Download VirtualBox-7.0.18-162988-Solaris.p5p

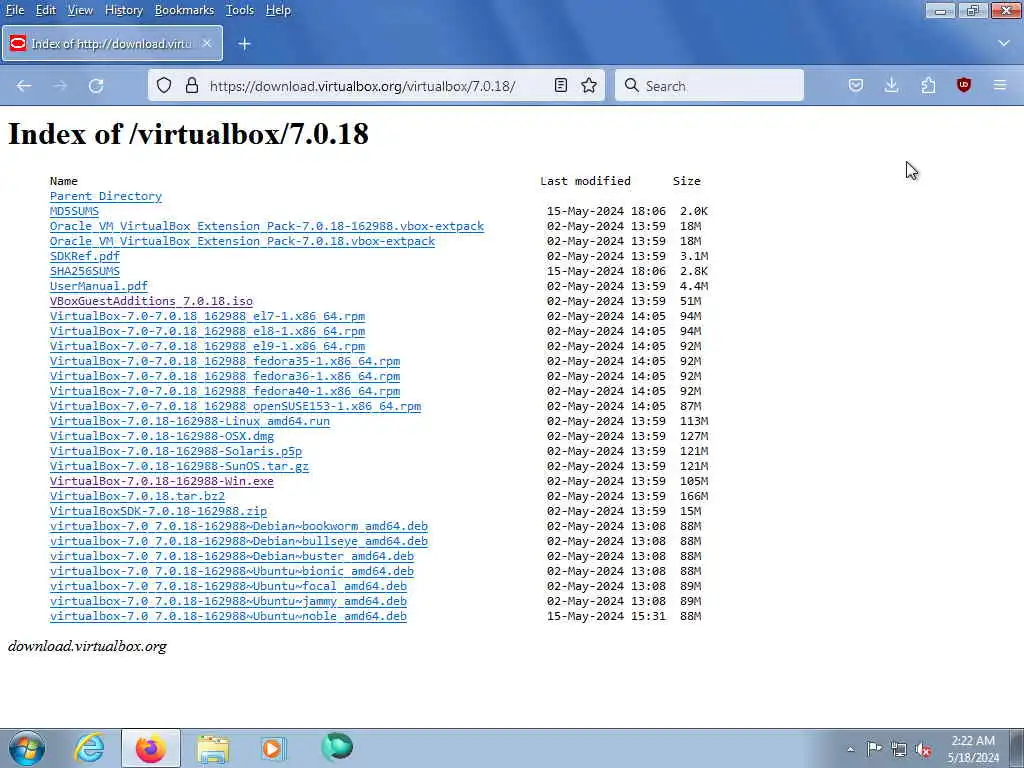[176, 451]
